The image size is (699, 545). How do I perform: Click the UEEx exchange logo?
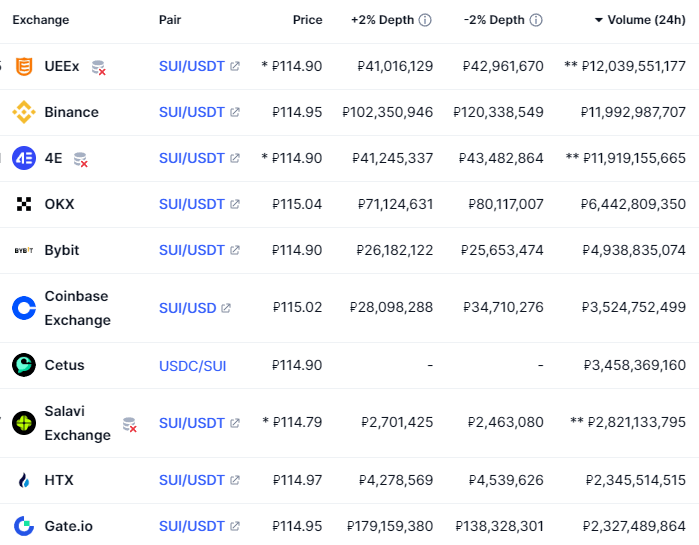(x=23, y=66)
